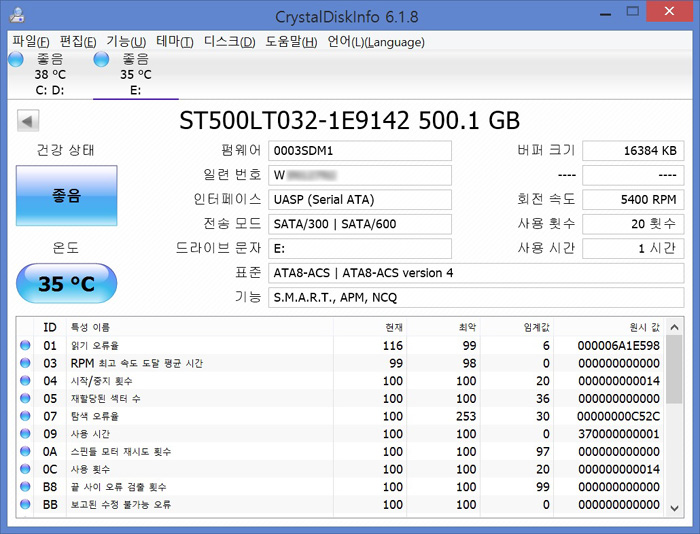Click the features field S.M.A.R.T., APM, NCQ
The width and height of the screenshot is (700, 534).
[x=476, y=297]
